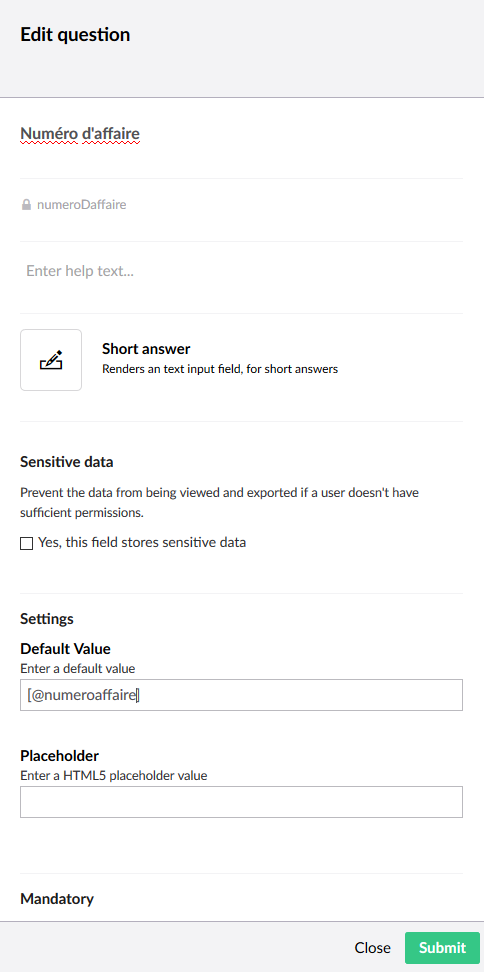
Task: Click the 'Placeholder' label above the input
Action: click(x=59, y=756)
